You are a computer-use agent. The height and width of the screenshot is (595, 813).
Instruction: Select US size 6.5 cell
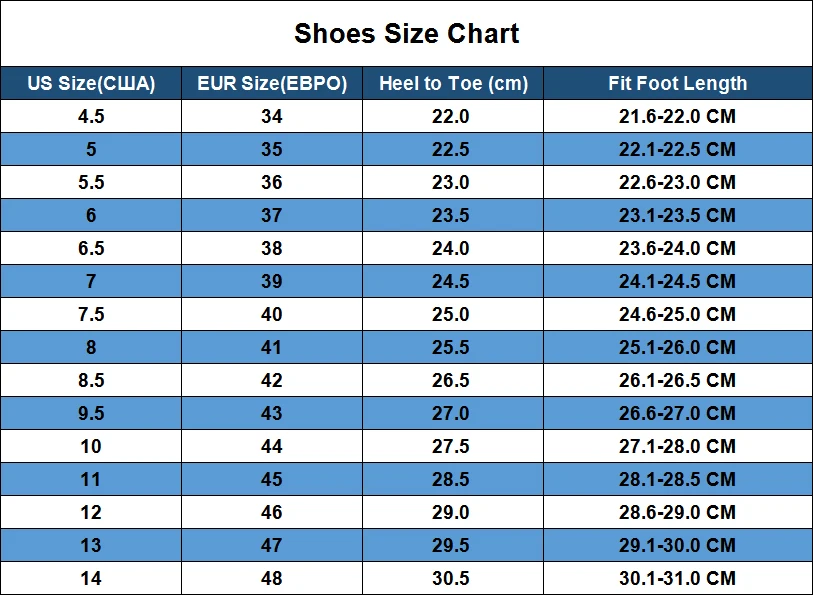pos(91,248)
